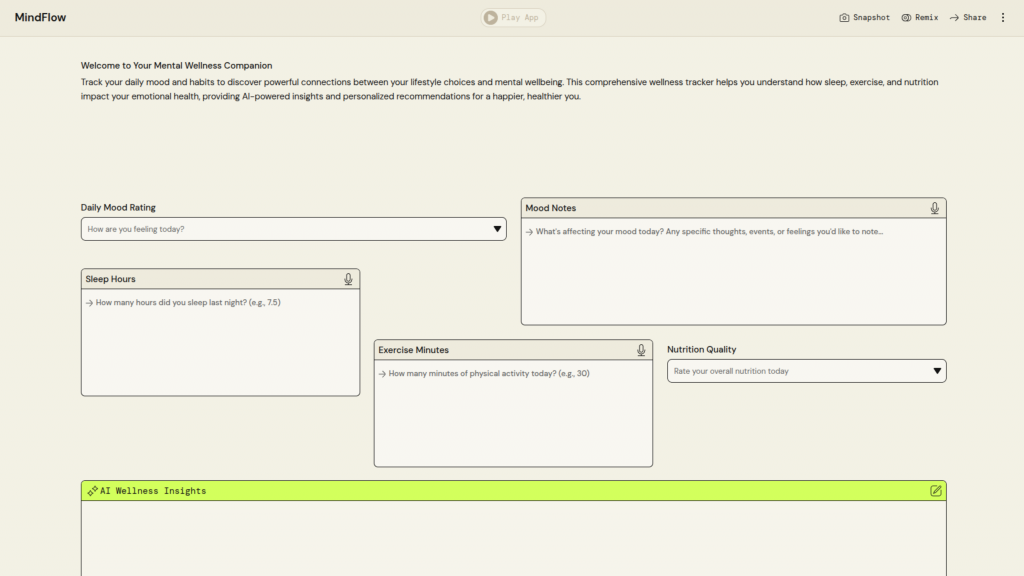Image resolution: width=1024 pixels, height=576 pixels.
Task: Click the Mood Notes microphone icon
Action: click(934, 208)
